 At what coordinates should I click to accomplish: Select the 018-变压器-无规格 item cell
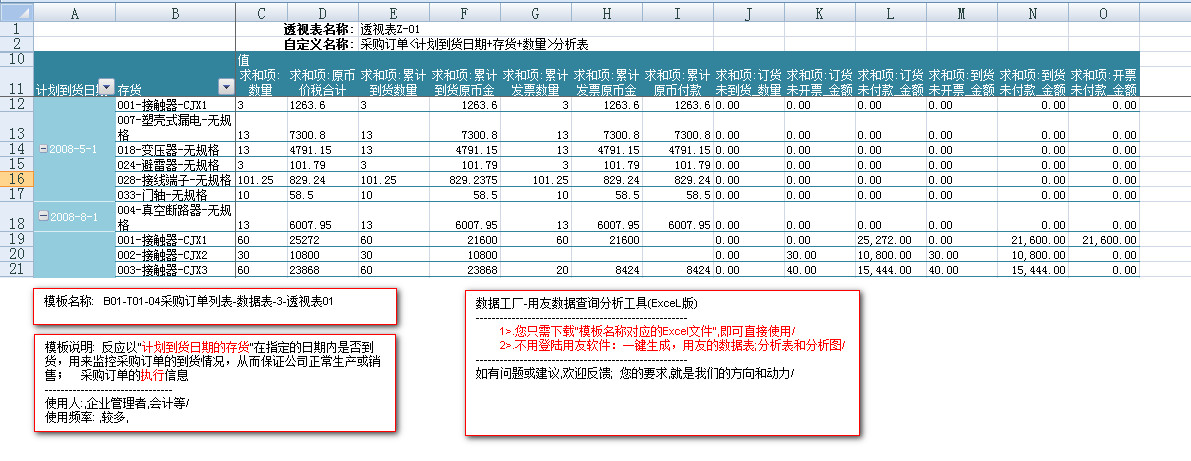pyautogui.click(x=175, y=149)
